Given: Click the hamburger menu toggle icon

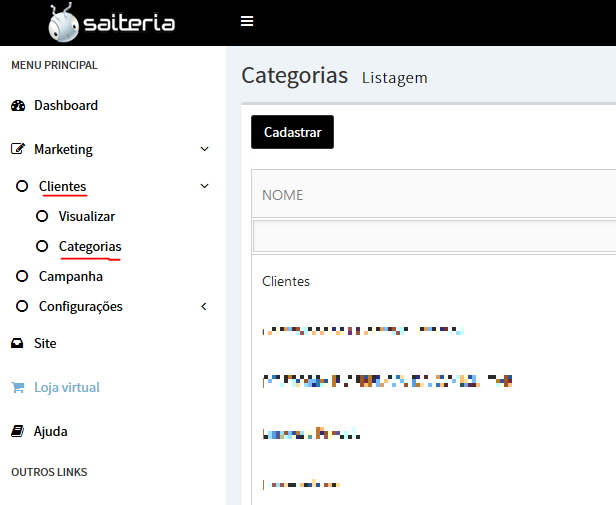Looking at the screenshot, I should pyautogui.click(x=247, y=21).
